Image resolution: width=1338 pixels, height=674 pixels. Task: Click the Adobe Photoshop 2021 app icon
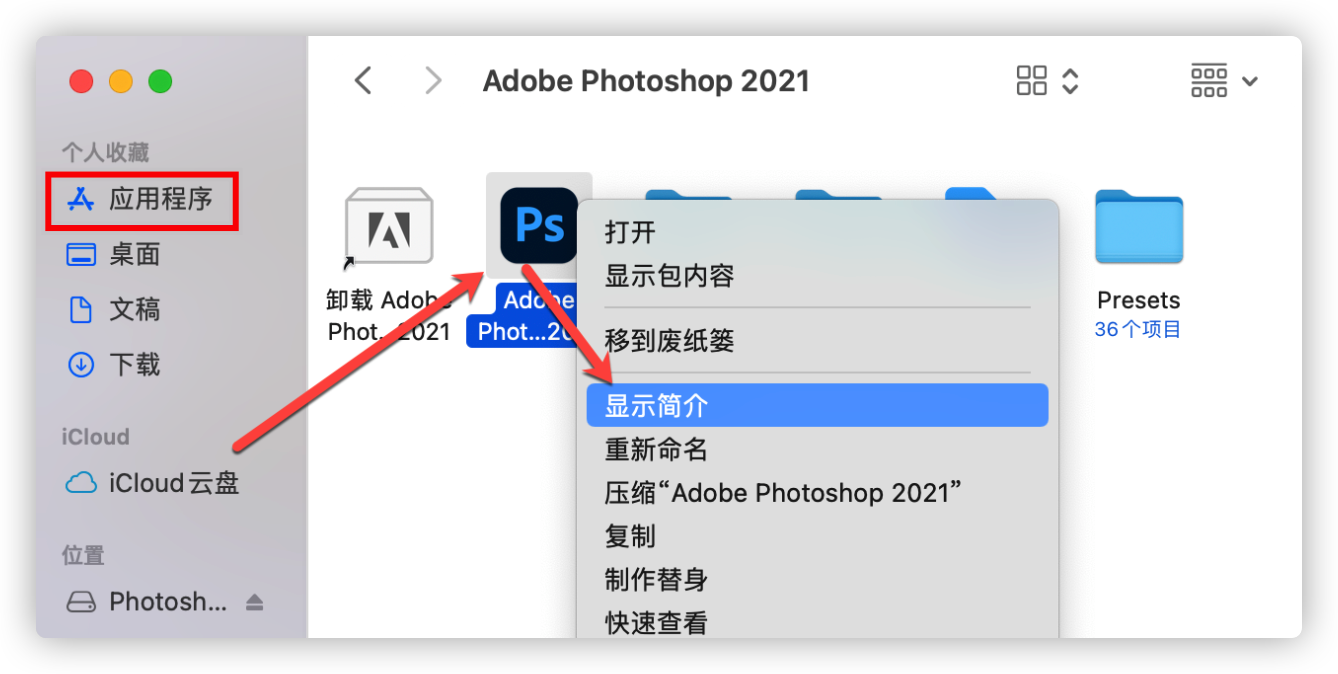coord(539,227)
